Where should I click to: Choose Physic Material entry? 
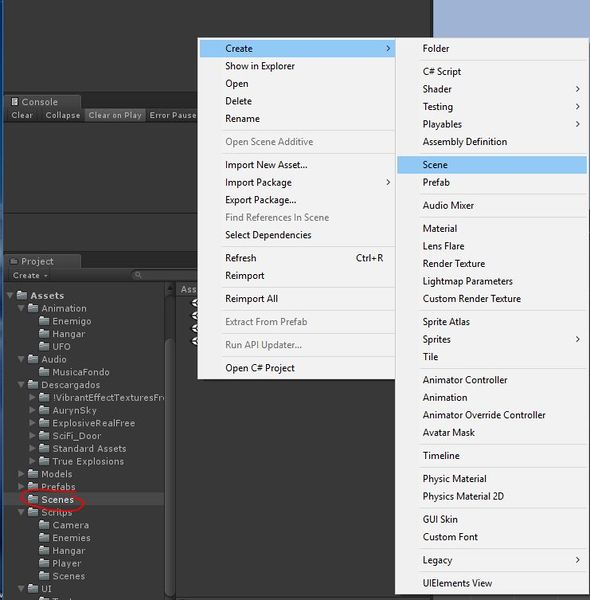click(x=492, y=479)
